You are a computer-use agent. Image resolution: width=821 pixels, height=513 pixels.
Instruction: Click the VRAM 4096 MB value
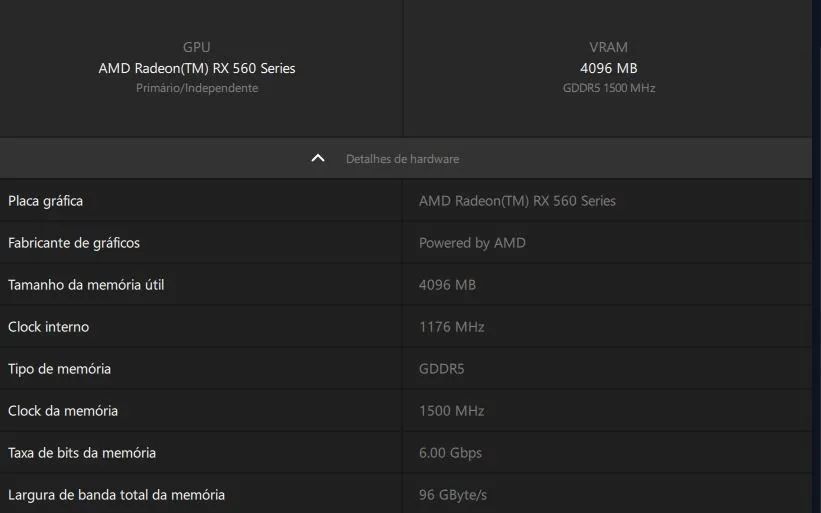[608, 69]
